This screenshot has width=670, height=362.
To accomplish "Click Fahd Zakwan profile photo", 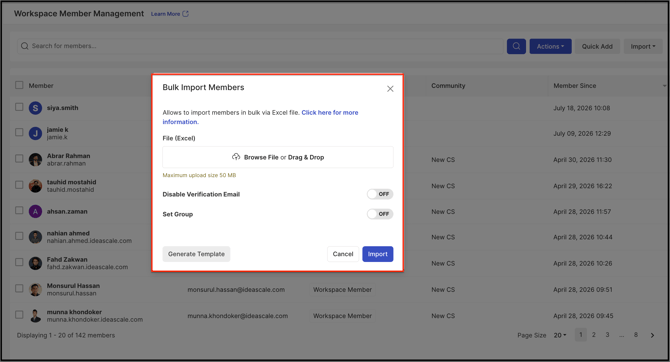I will pyautogui.click(x=35, y=263).
